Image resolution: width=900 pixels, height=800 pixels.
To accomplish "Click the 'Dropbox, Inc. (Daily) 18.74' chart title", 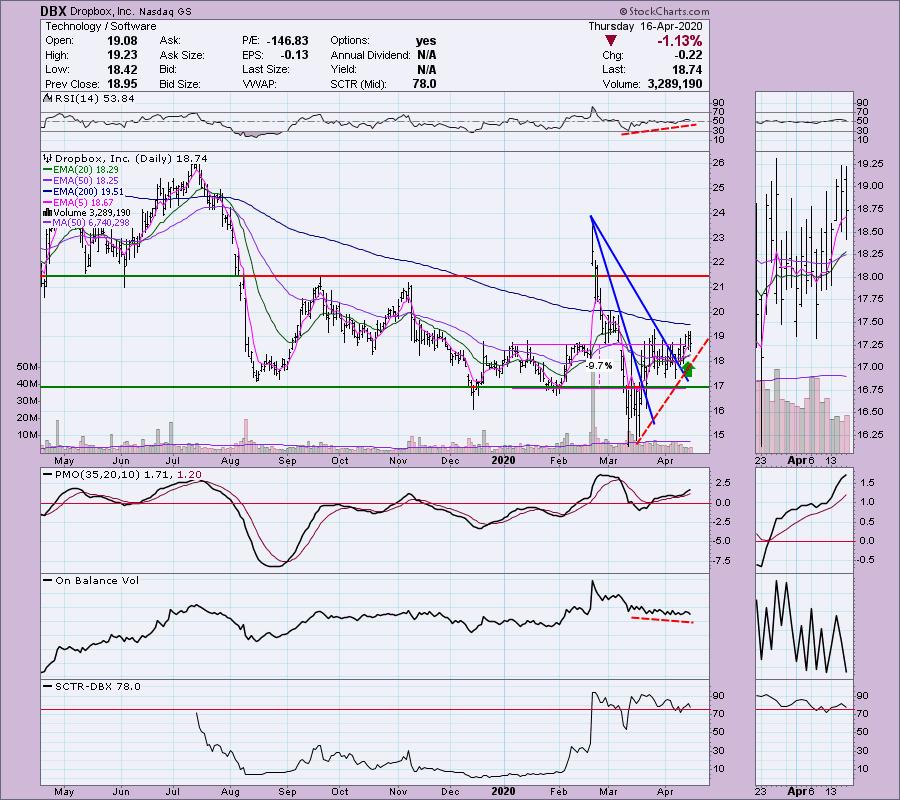I will (131, 159).
